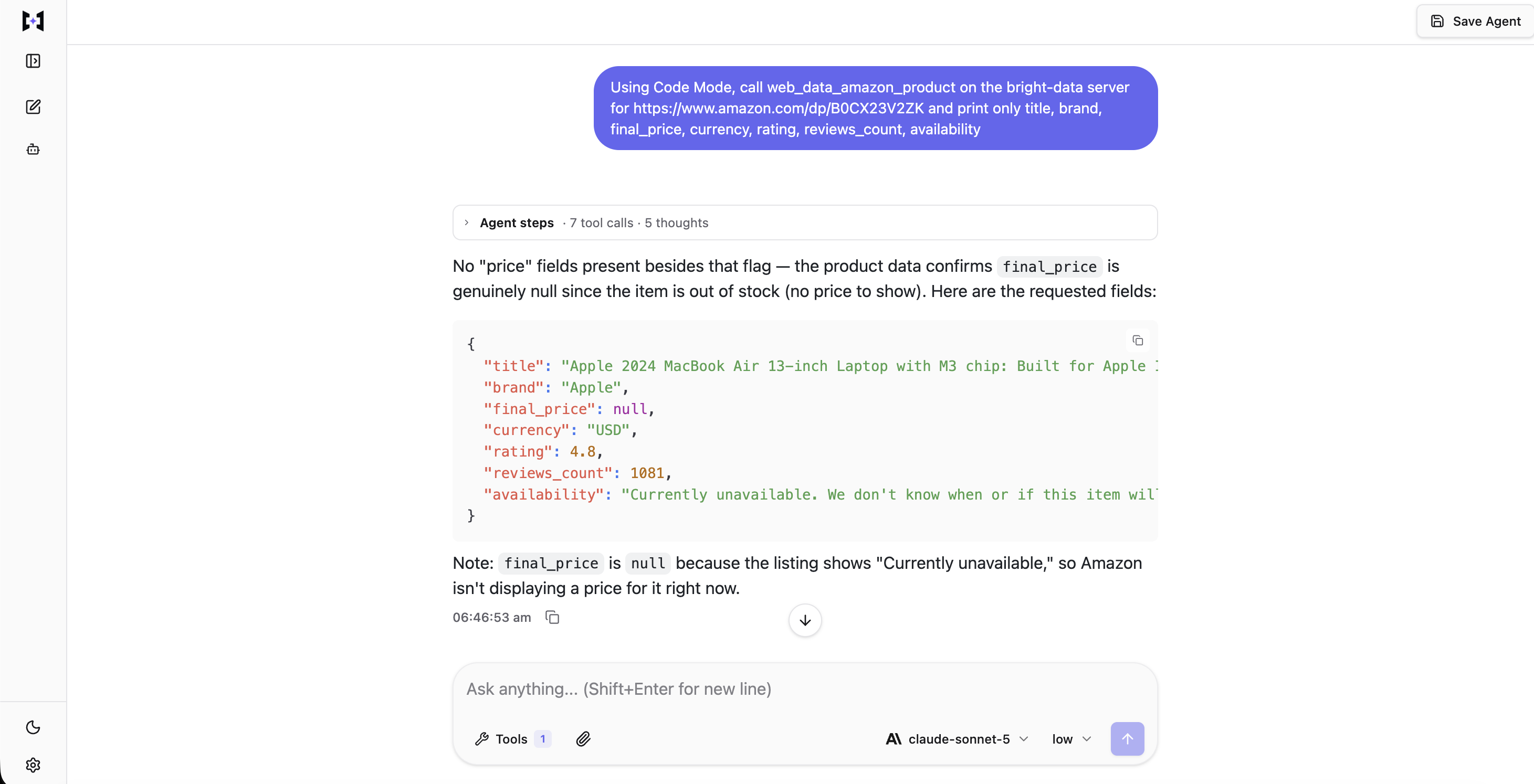The image size is (1534, 784).
Task: Click the inline final_price code in Note
Action: tap(551, 563)
